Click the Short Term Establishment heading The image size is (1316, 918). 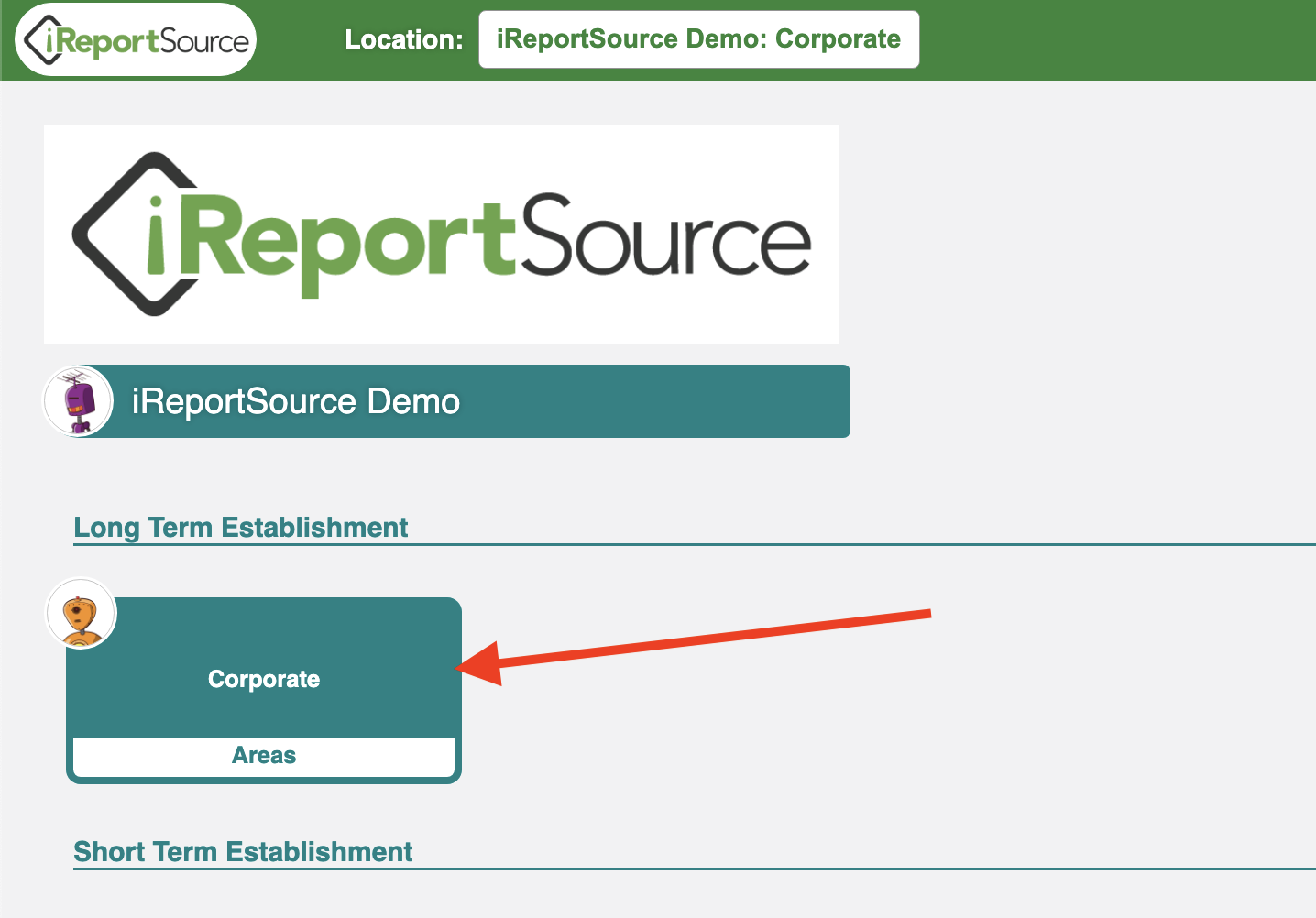coord(243,852)
